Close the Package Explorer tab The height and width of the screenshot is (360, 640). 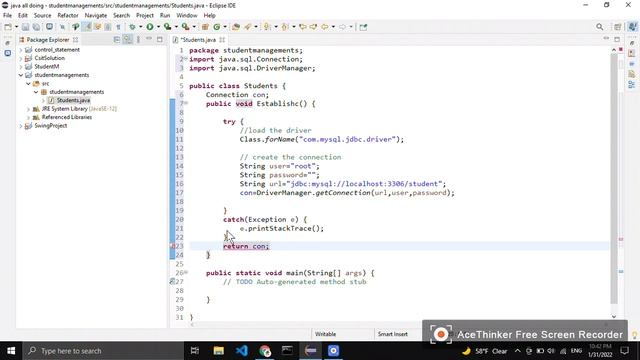coord(76,40)
